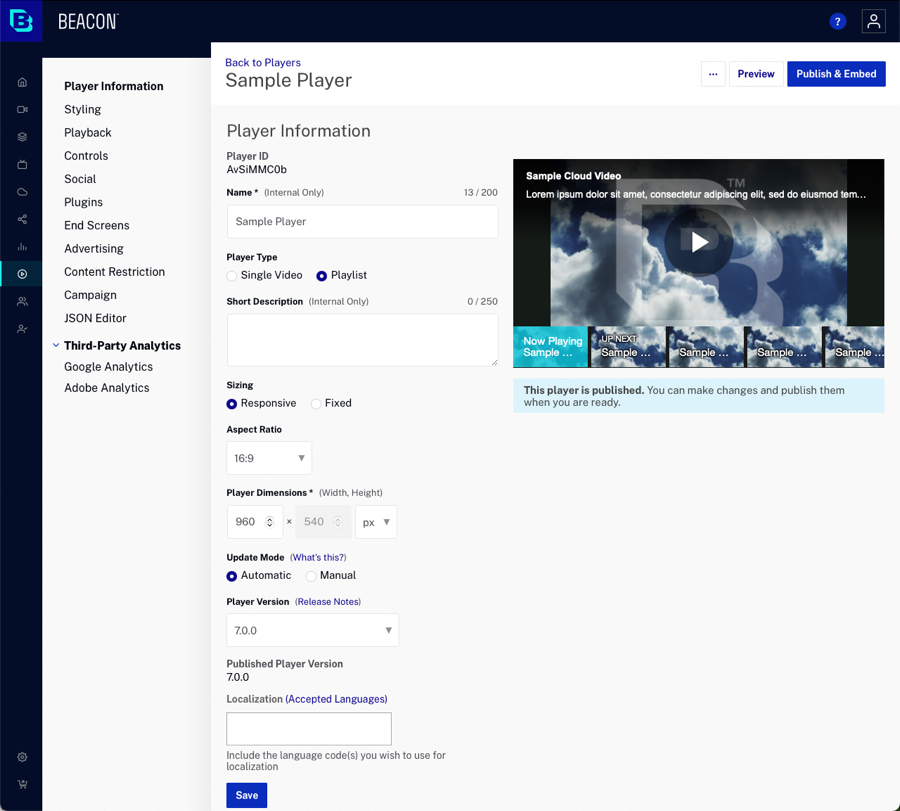The image size is (900, 811).
Task: Open the stacked layers sidebar icon
Action: (x=22, y=137)
